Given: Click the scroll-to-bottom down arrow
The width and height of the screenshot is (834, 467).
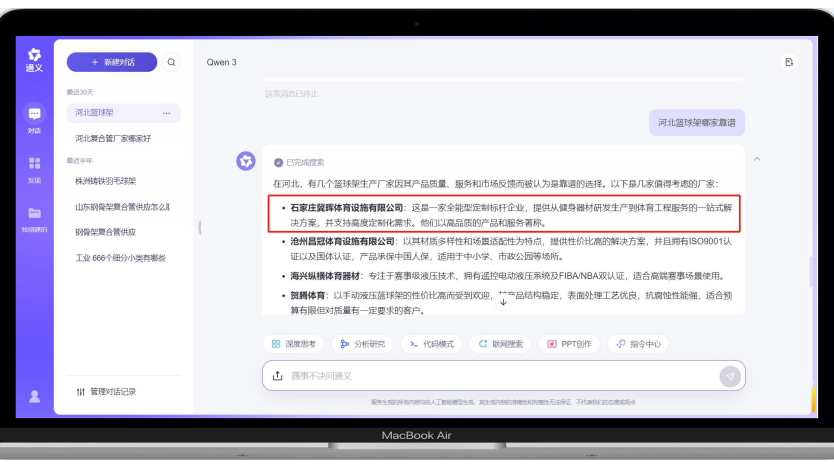Looking at the screenshot, I should [503, 301].
